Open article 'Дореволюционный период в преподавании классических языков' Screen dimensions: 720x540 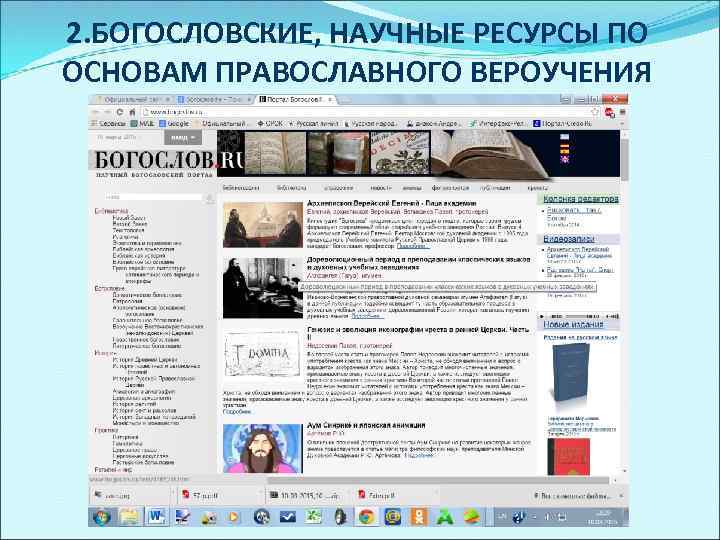coord(418,263)
